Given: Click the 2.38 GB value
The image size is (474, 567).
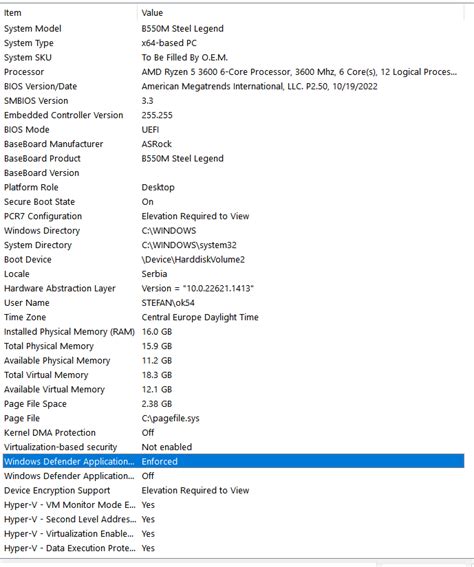Looking at the screenshot, I should coord(157,404).
